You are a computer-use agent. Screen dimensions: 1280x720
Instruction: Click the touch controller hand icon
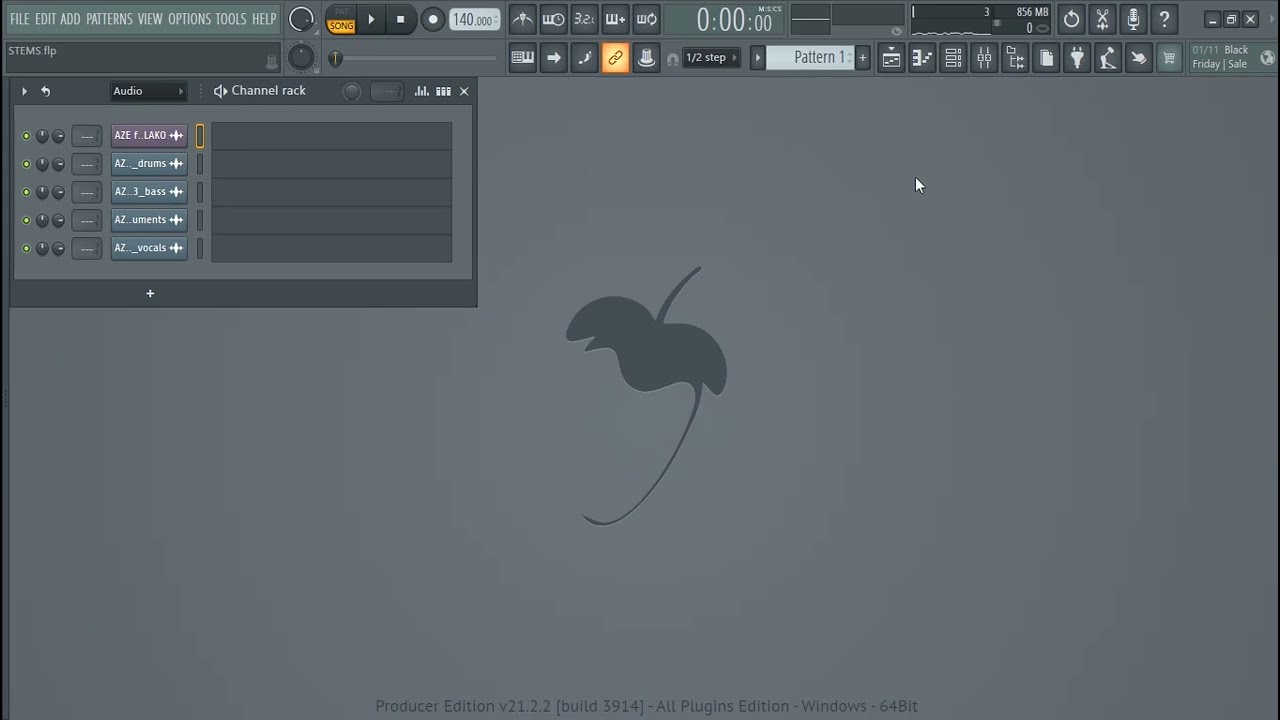(1139, 58)
